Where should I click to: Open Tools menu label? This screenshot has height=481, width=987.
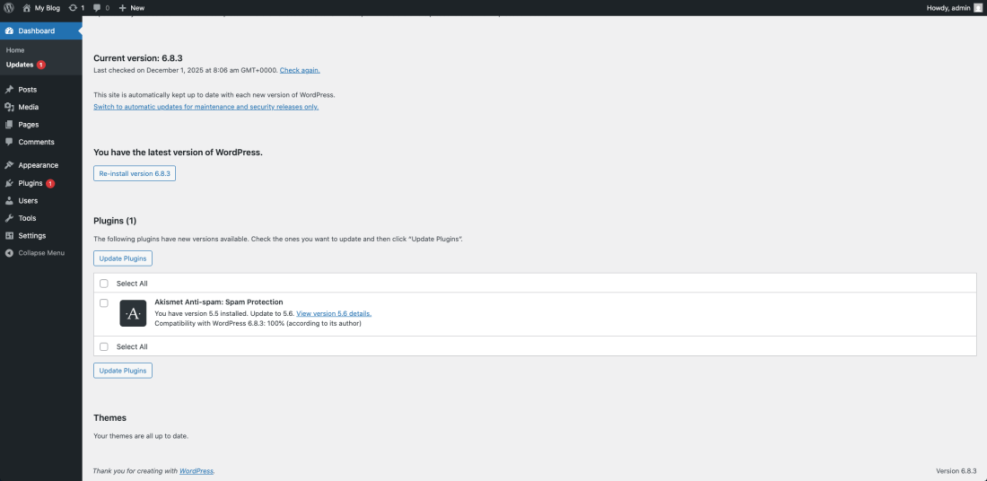[27, 218]
